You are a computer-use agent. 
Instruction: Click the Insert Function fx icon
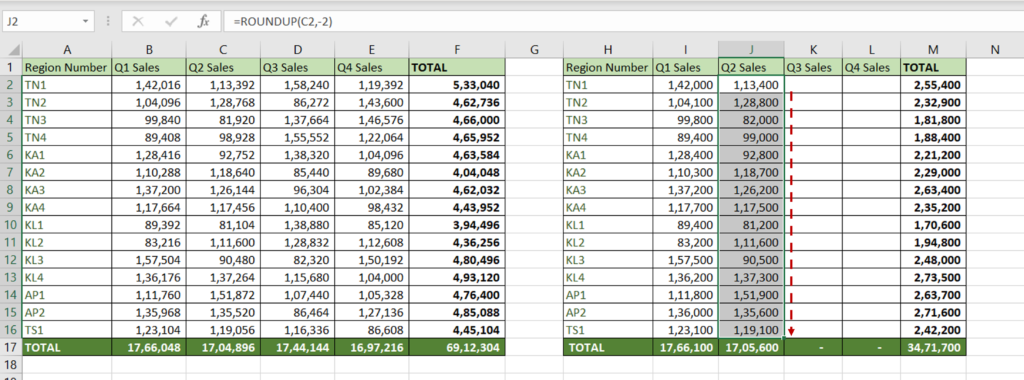(204, 22)
